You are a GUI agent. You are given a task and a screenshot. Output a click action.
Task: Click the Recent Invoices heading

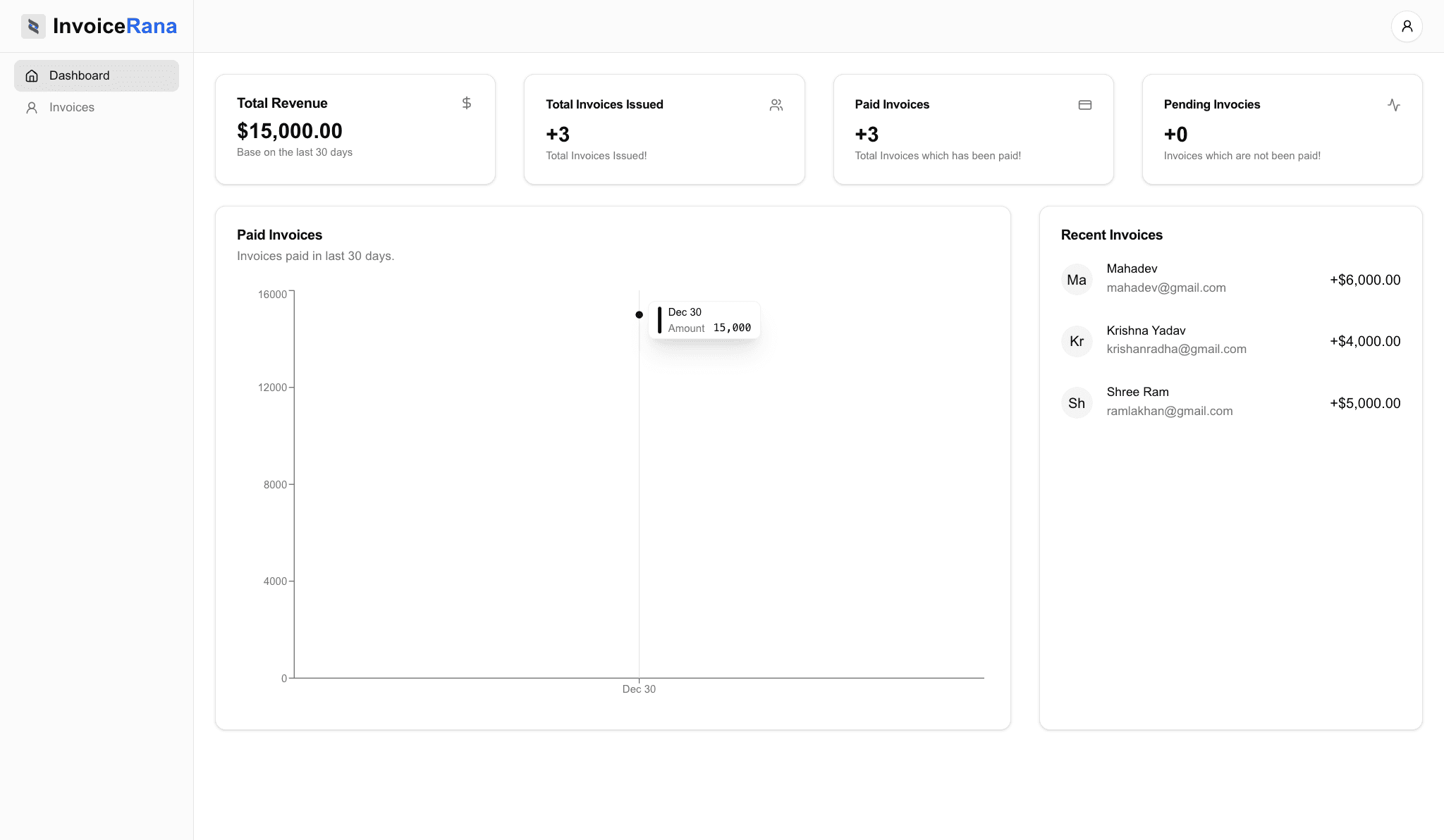pyautogui.click(x=1111, y=235)
